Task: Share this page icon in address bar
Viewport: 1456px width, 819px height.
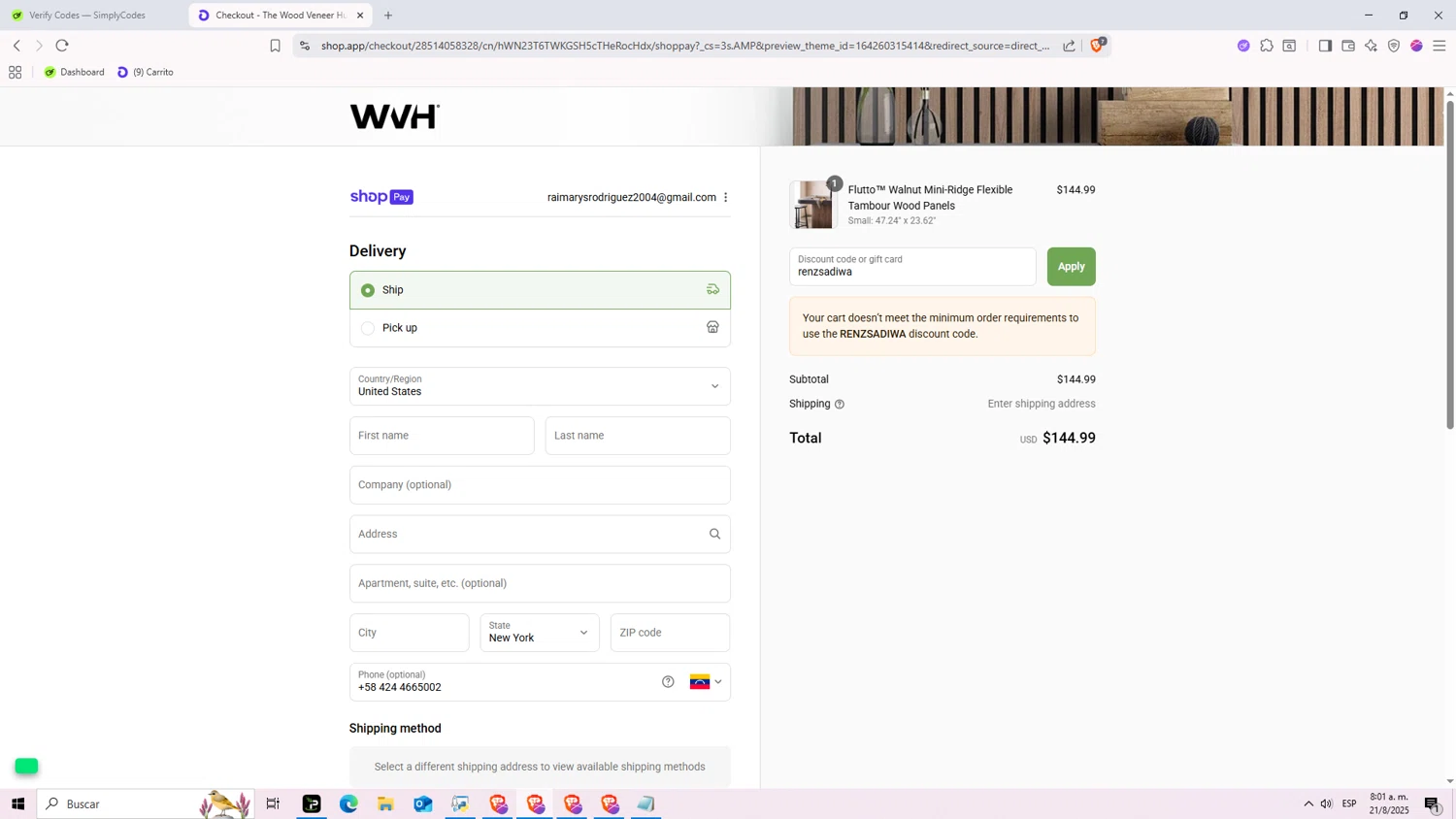Action: coord(1069,46)
